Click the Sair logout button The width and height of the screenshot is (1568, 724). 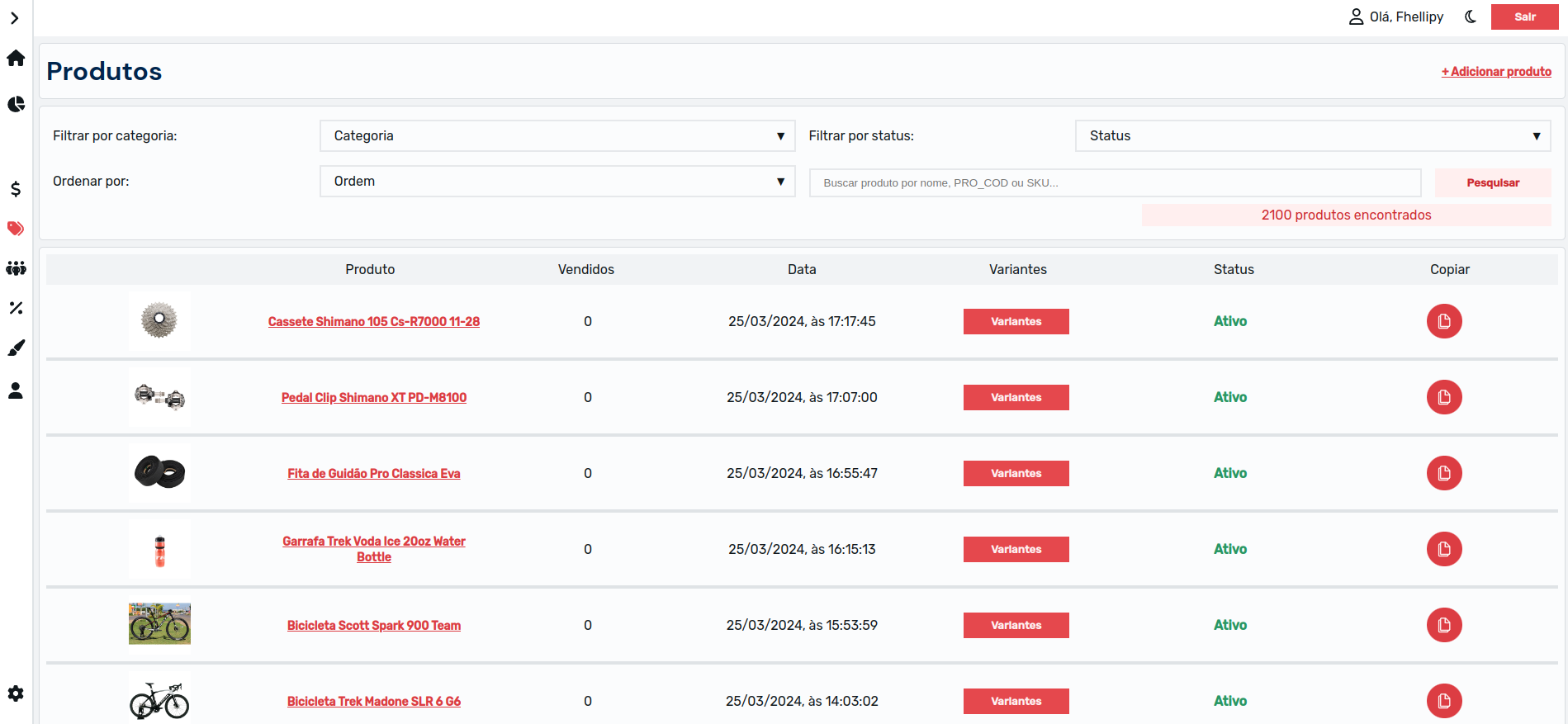click(1524, 17)
